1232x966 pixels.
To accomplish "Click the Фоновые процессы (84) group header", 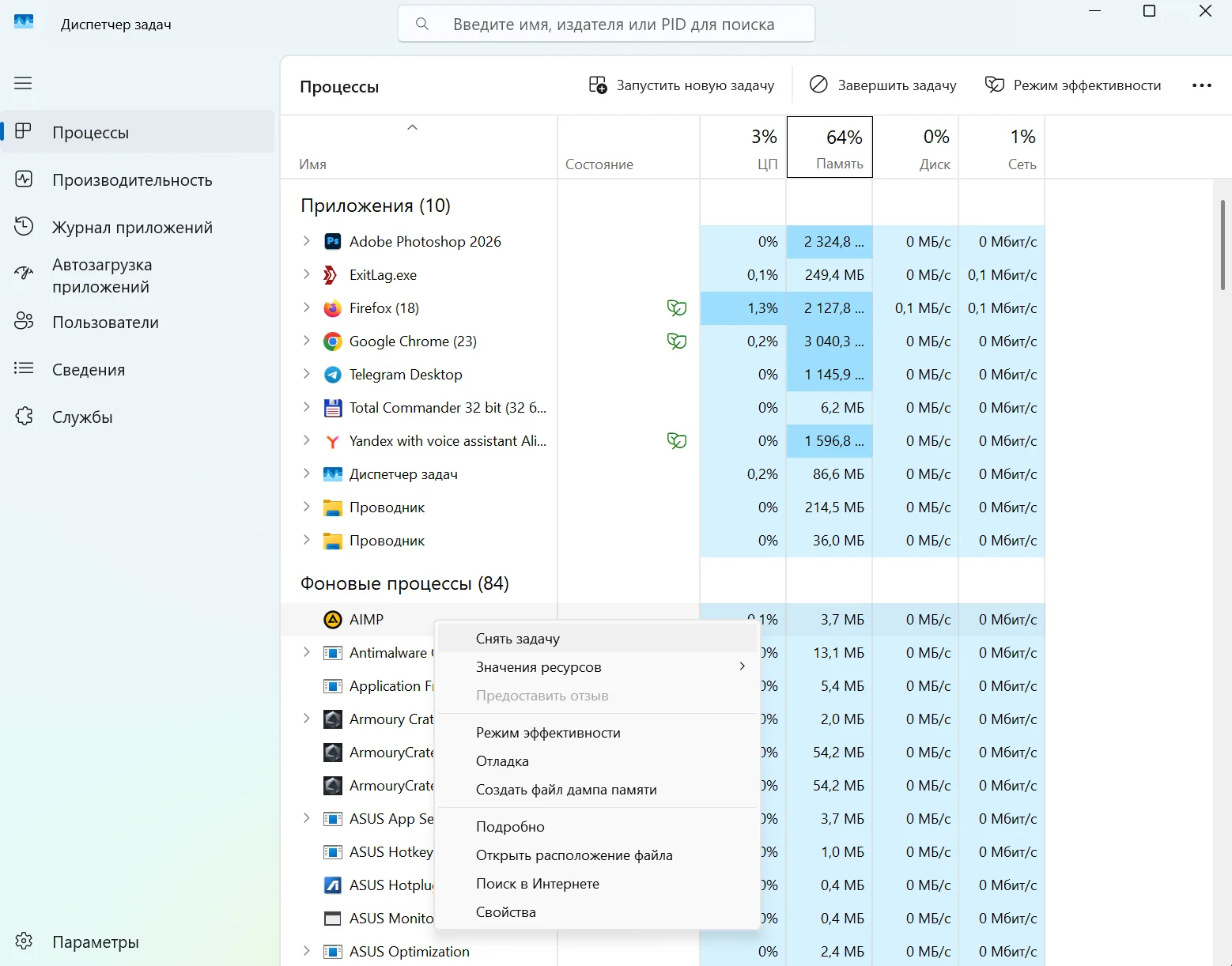I will pos(405,583).
